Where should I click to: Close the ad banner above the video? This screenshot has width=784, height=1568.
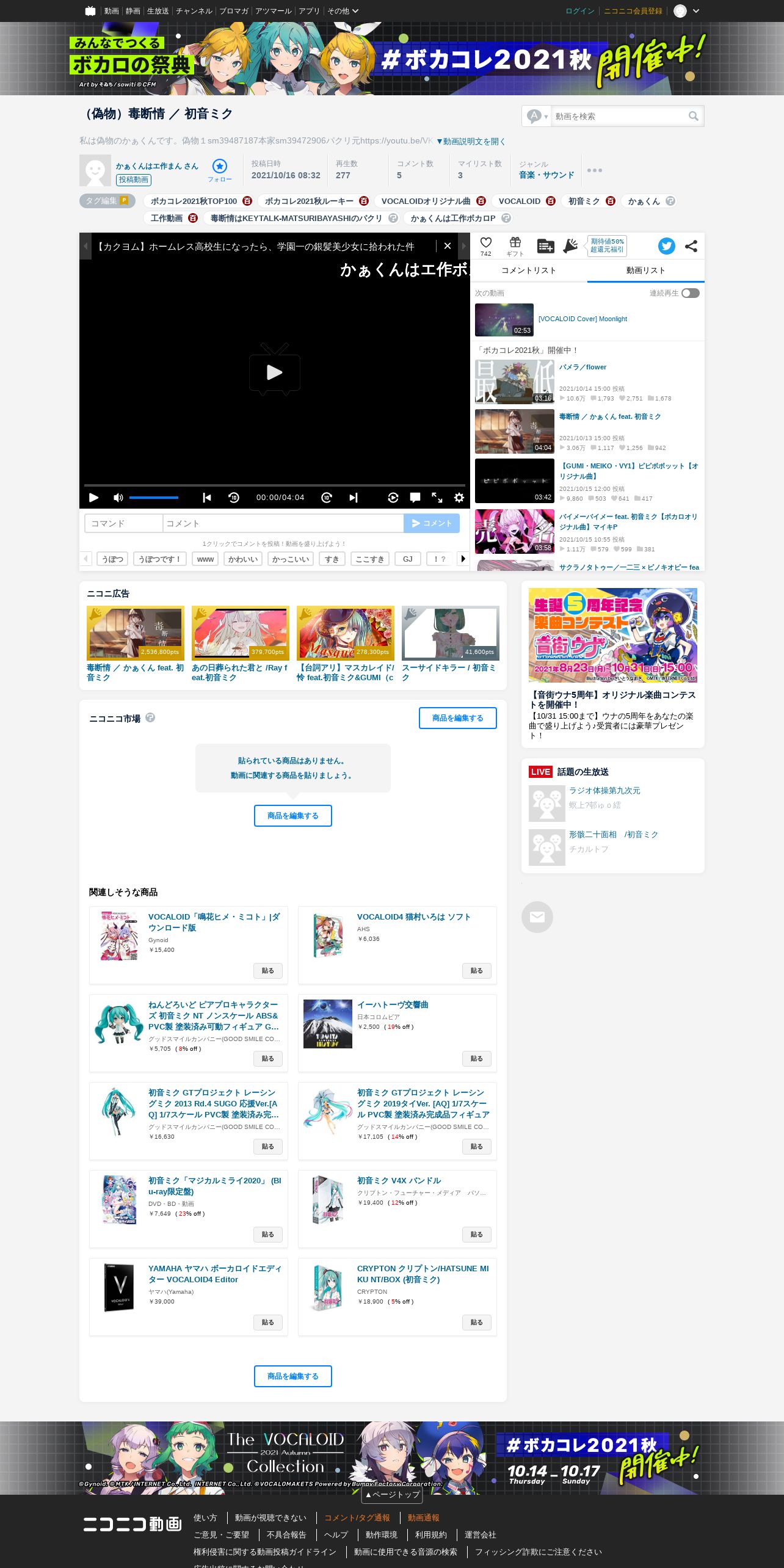[x=448, y=246]
